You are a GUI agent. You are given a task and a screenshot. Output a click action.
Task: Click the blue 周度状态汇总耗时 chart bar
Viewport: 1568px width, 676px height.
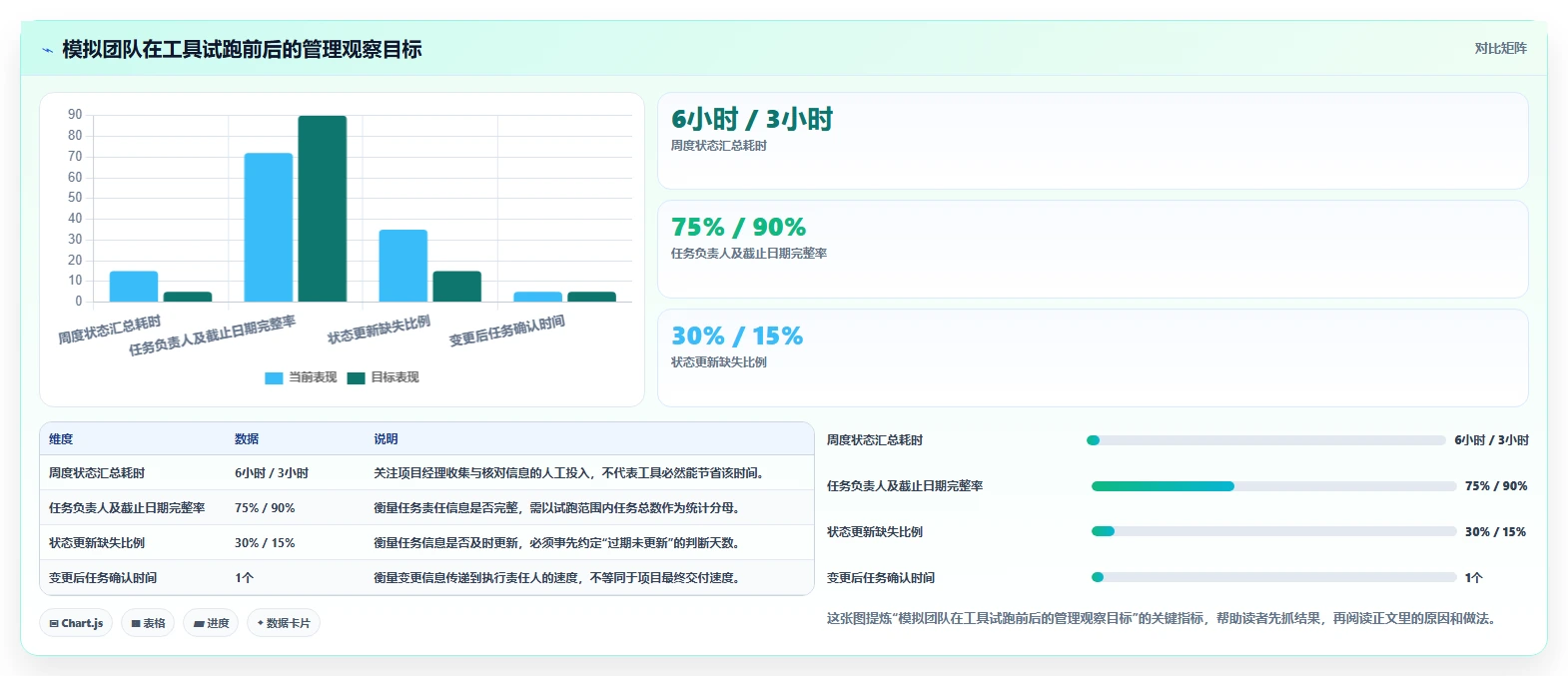(134, 287)
